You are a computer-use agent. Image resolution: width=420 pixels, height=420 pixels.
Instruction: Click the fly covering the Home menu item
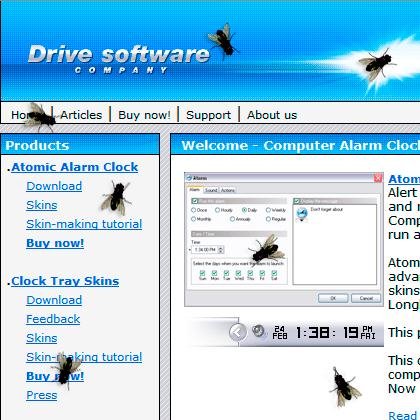pyautogui.click(x=40, y=117)
